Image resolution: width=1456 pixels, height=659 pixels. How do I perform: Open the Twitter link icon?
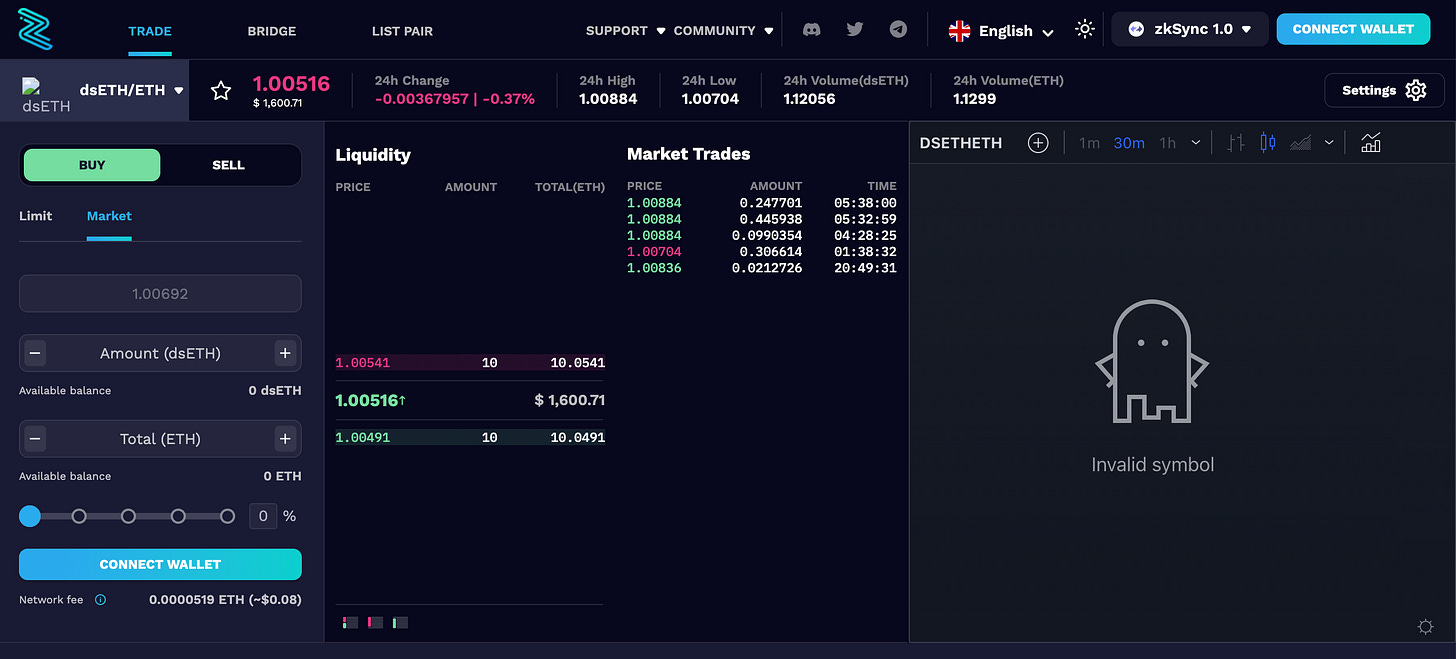click(x=855, y=29)
